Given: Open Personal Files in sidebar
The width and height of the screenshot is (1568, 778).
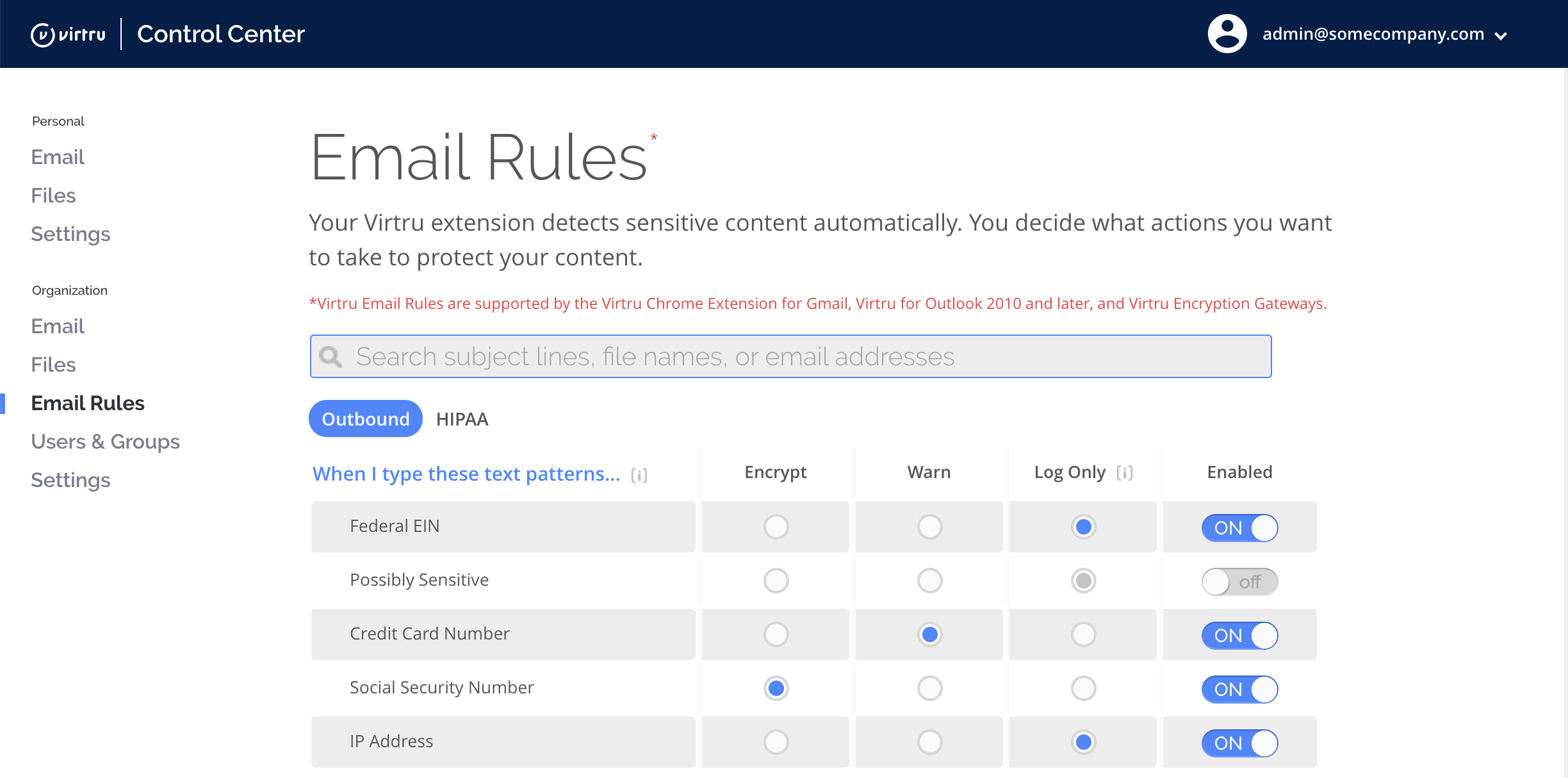Looking at the screenshot, I should 53,195.
